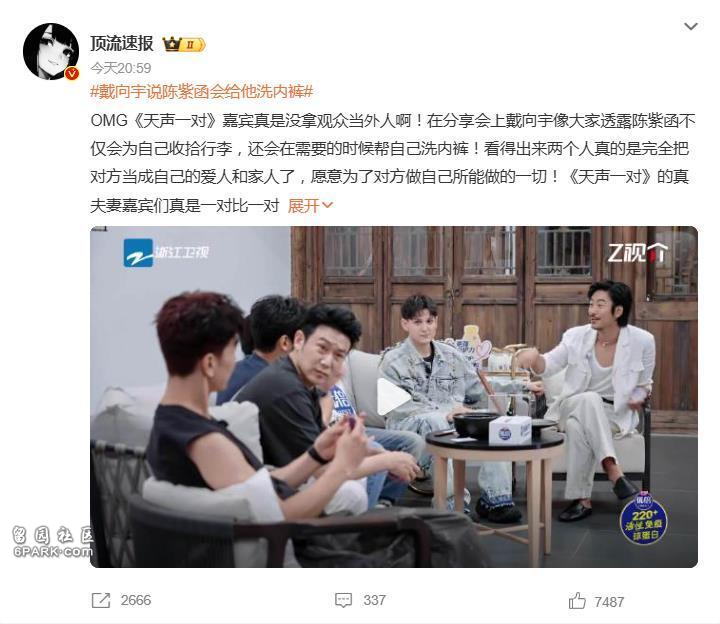This screenshot has height=624, width=720.
Task: Open the #戴向宇说陈紫函会给他洗内裤# hashtag
Action: coord(202,92)
